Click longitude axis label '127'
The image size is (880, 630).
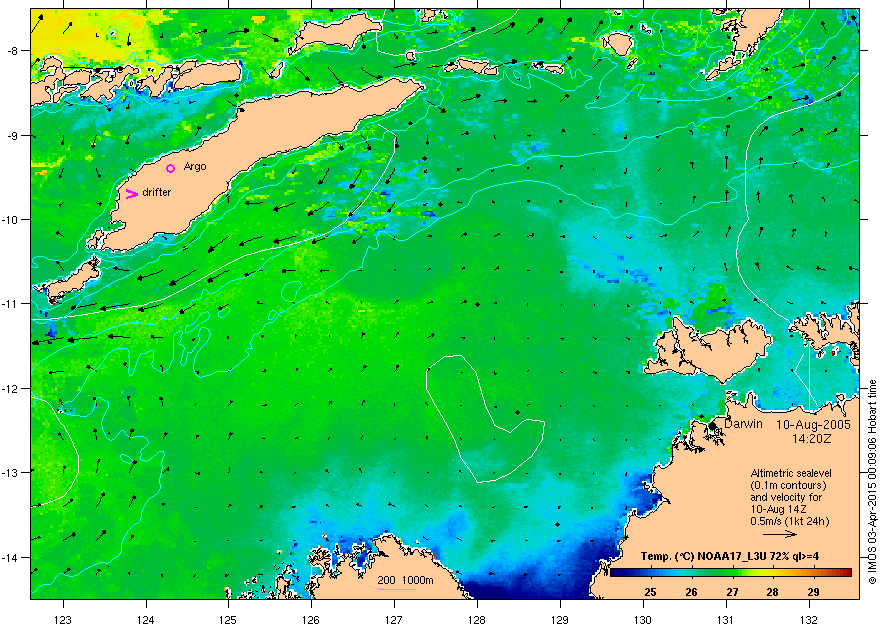[394, 620]
